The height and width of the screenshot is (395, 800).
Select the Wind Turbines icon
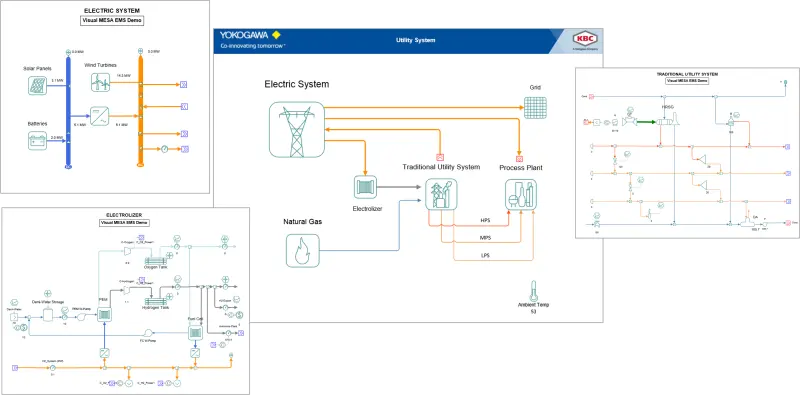[101, 82]
